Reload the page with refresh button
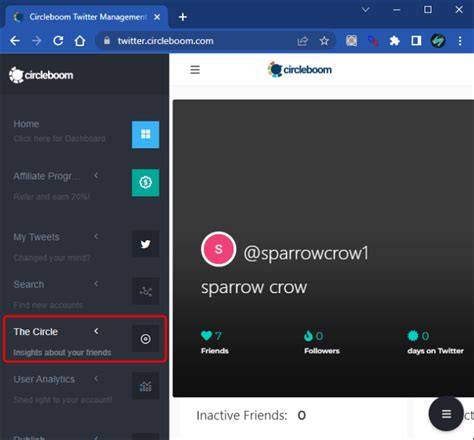 (58, 41)
